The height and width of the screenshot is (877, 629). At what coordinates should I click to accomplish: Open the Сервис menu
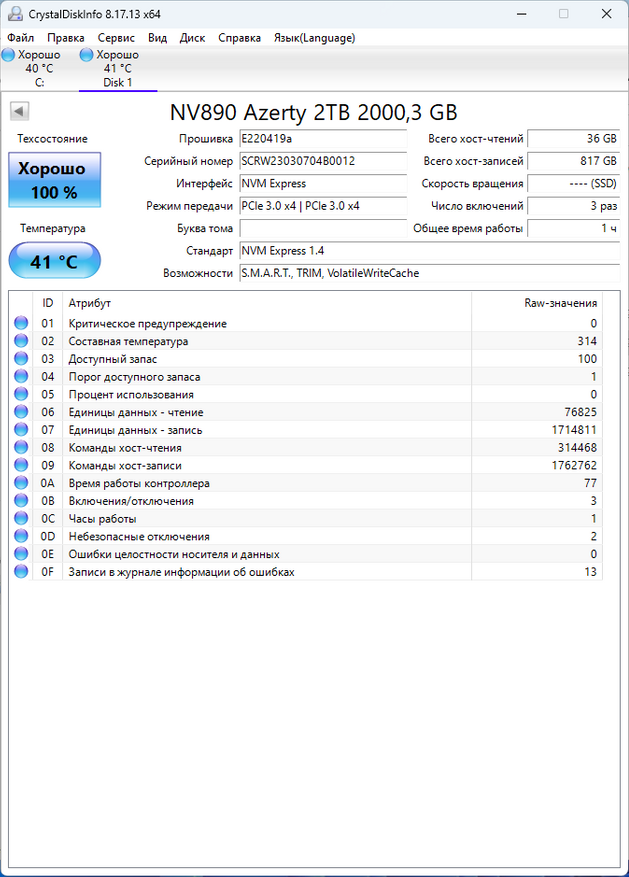click(116, 38)
